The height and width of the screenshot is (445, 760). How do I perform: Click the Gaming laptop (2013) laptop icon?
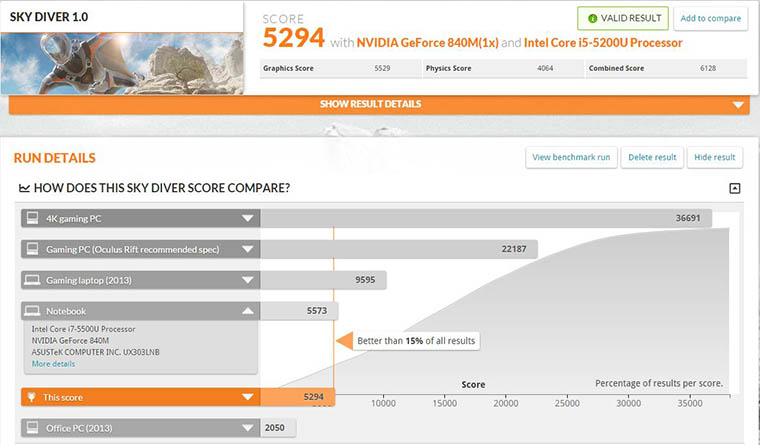pos(32,280)
